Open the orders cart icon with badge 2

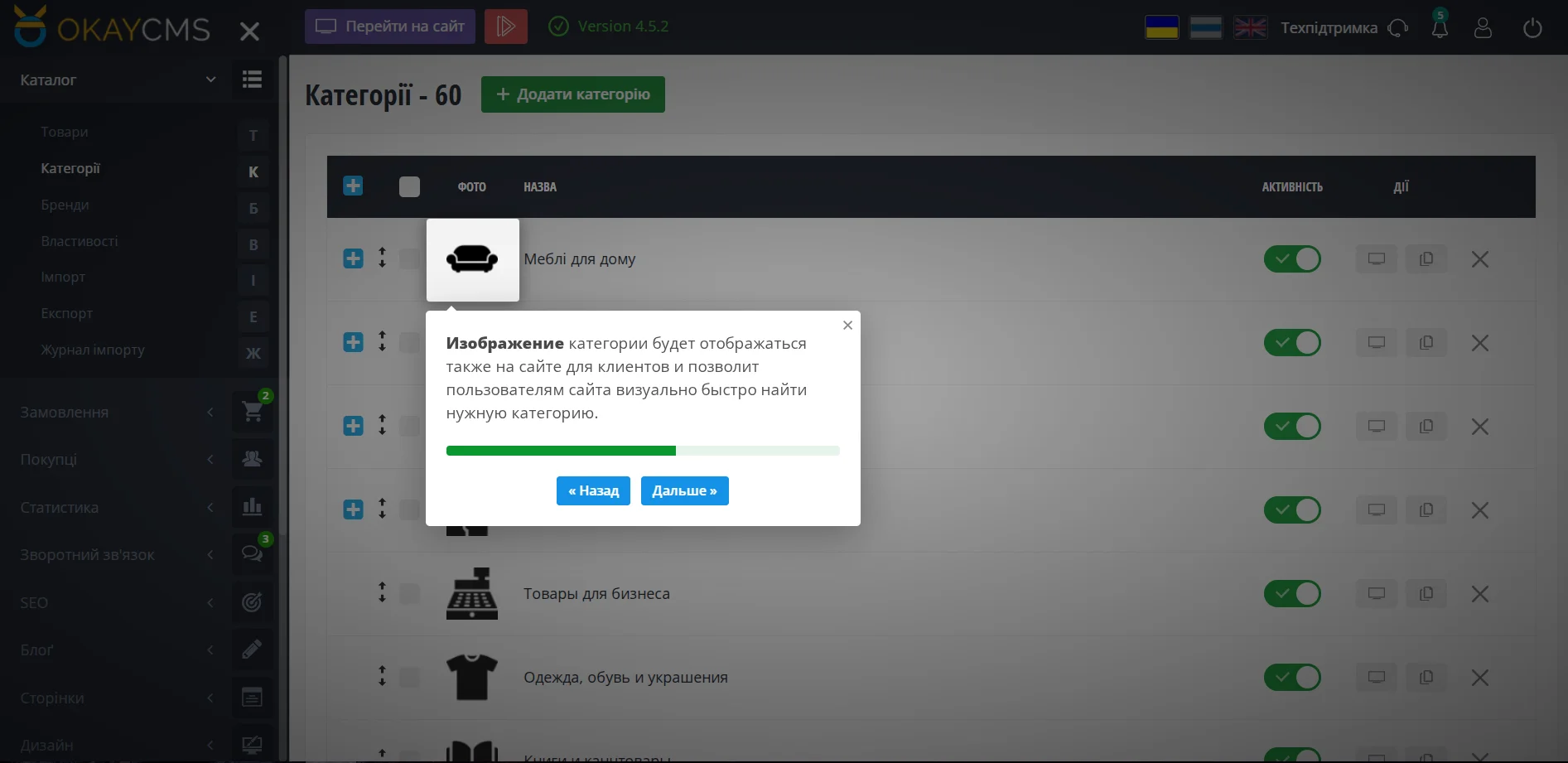(253, 412)
